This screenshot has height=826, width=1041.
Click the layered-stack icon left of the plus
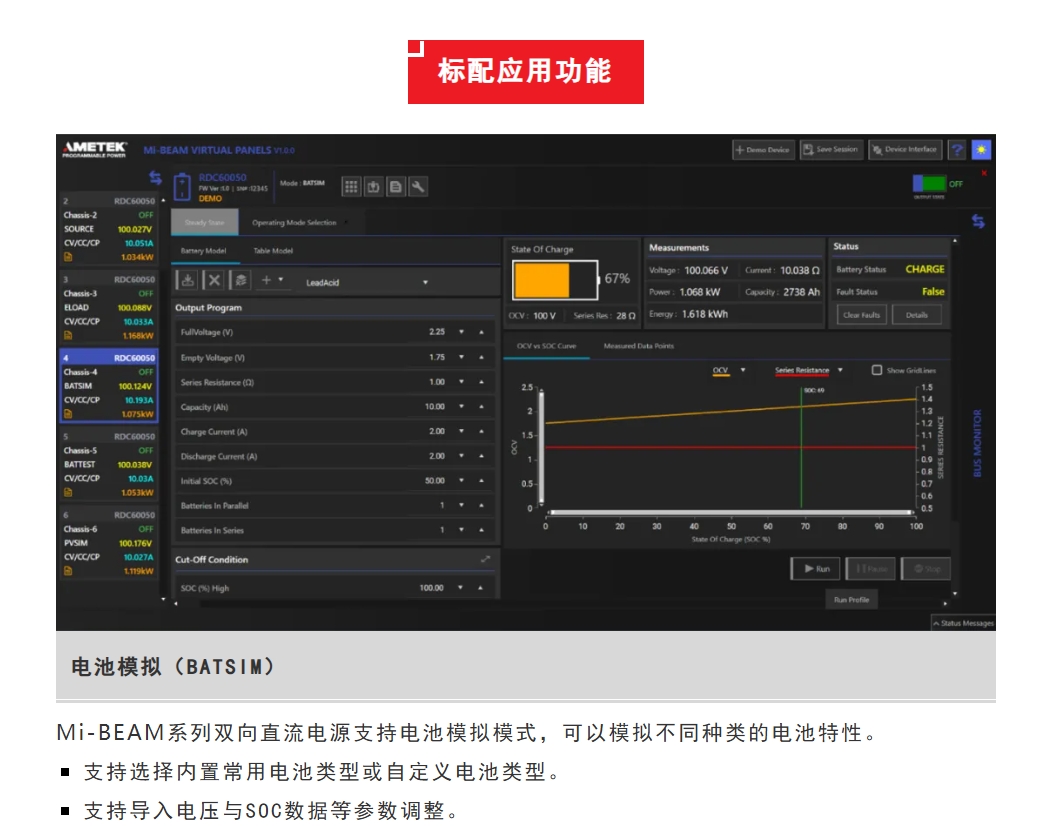click(240, 280)
